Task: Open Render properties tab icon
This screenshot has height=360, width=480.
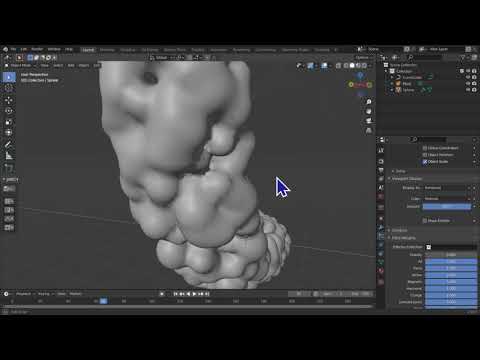Action: coord(381,162)
